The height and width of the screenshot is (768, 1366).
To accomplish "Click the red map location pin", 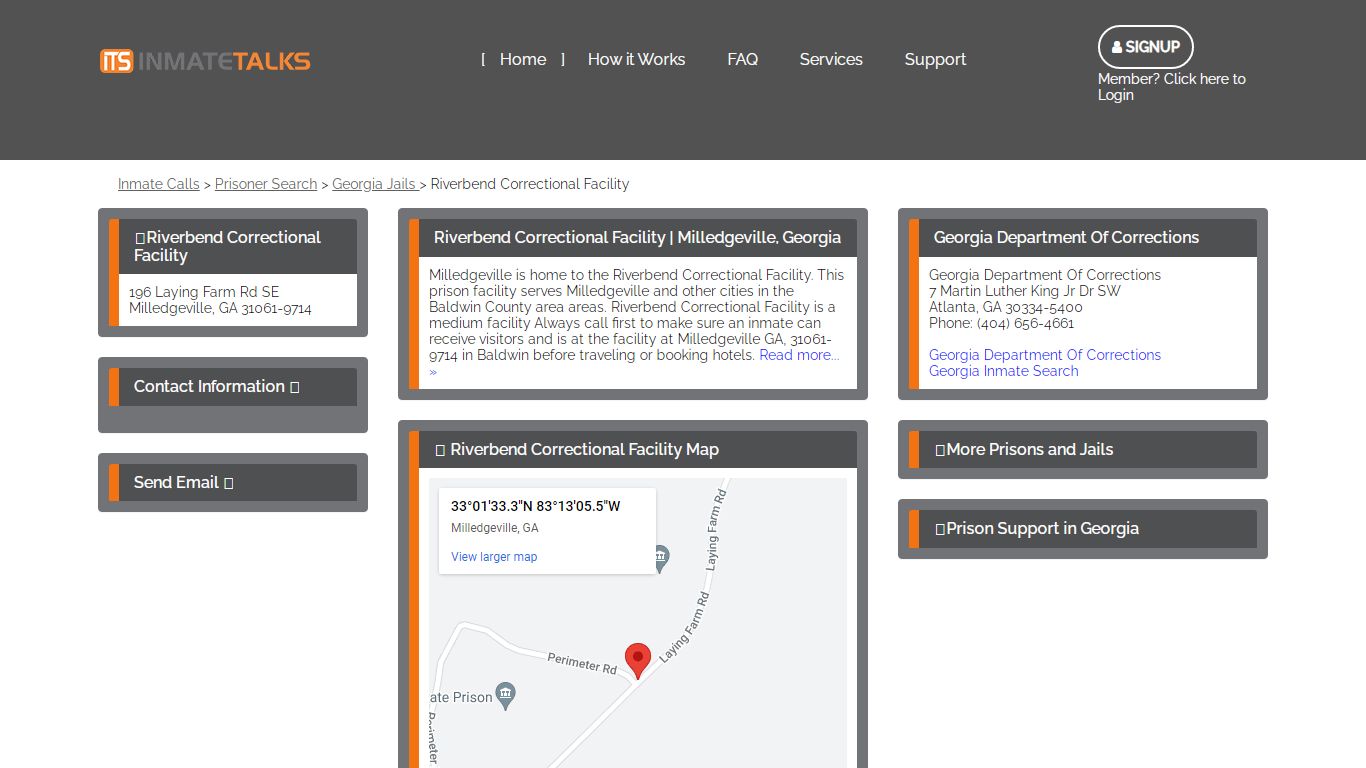I will [x=638, y=660].
